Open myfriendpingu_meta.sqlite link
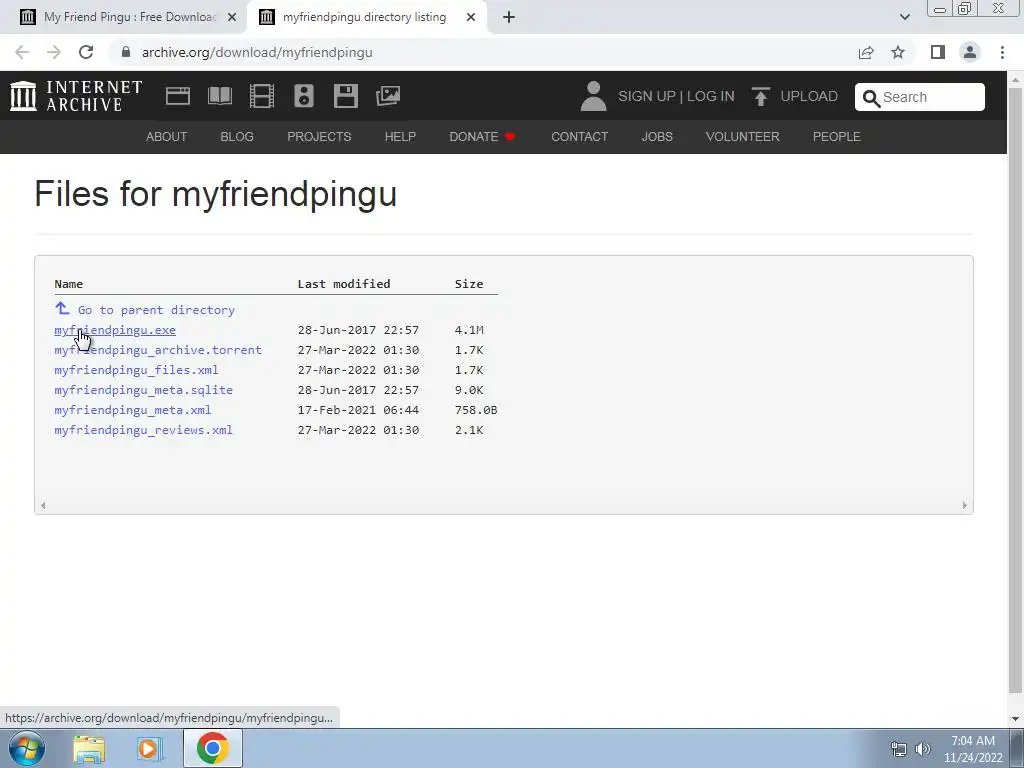This screenshot has width=1024, height=768. 144,390
